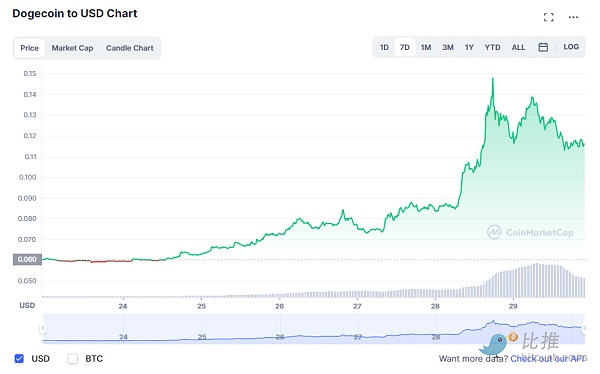The height and width of the screenshot is (374, 600).
Task: Select the 1M time range
Action: click(426, 47)
